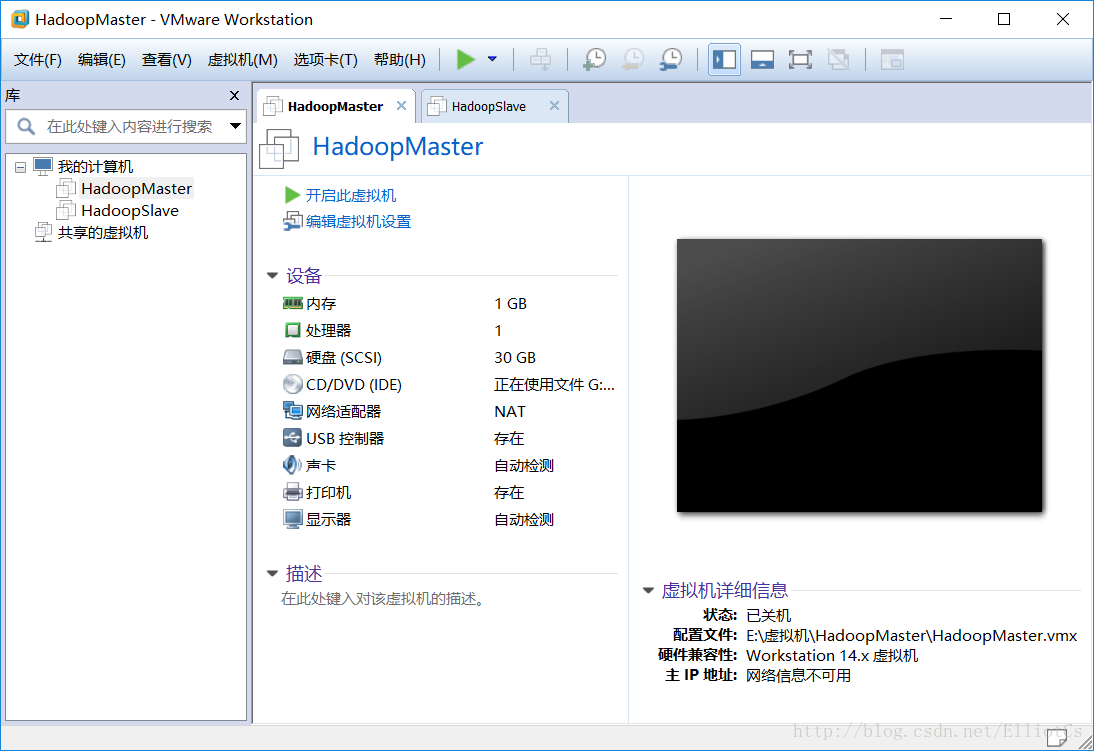Viewport: 1094px width, 751px height.
Task: Collapse the 我的计算机 tree node
Action: coord(20,167)
